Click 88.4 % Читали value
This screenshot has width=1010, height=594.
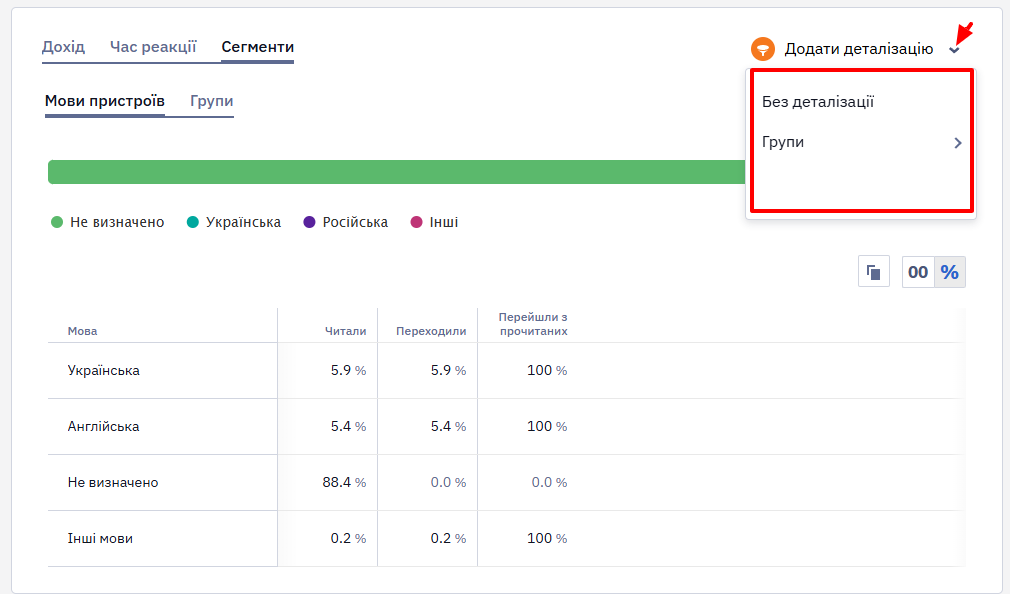point(344,483)
